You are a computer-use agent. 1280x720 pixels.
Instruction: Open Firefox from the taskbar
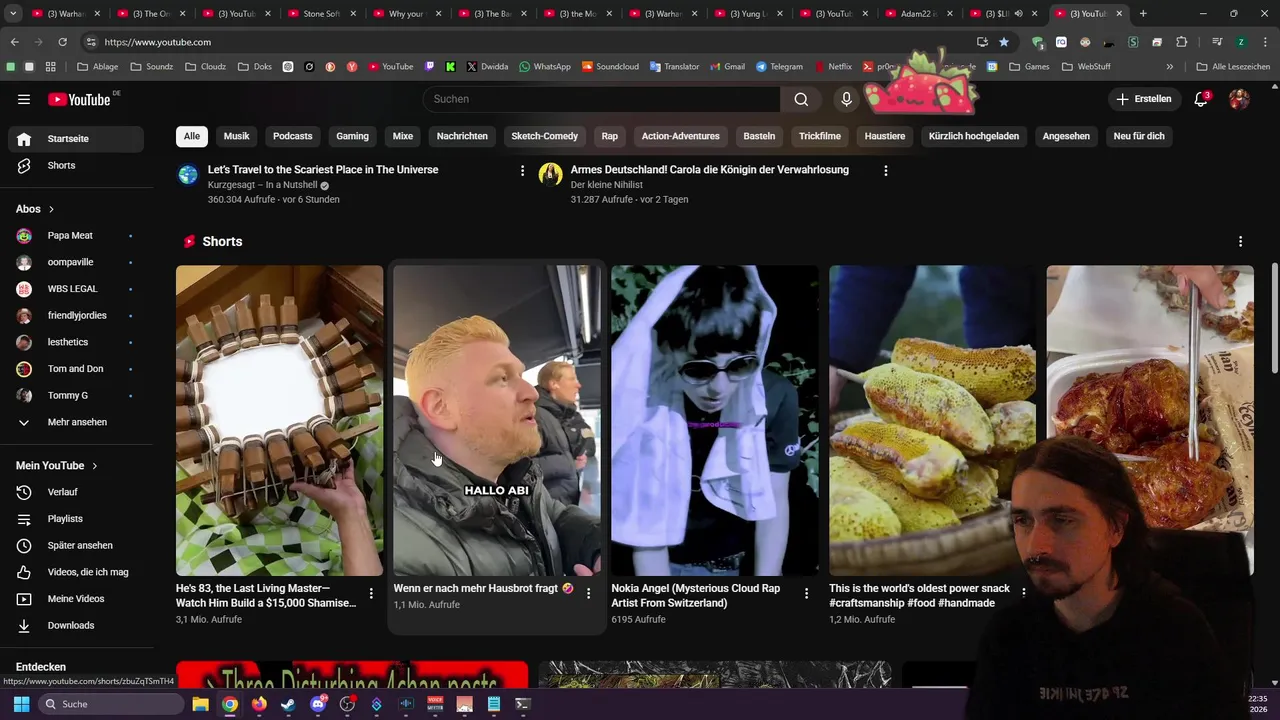pyautogui.click(x=259, y=704)
